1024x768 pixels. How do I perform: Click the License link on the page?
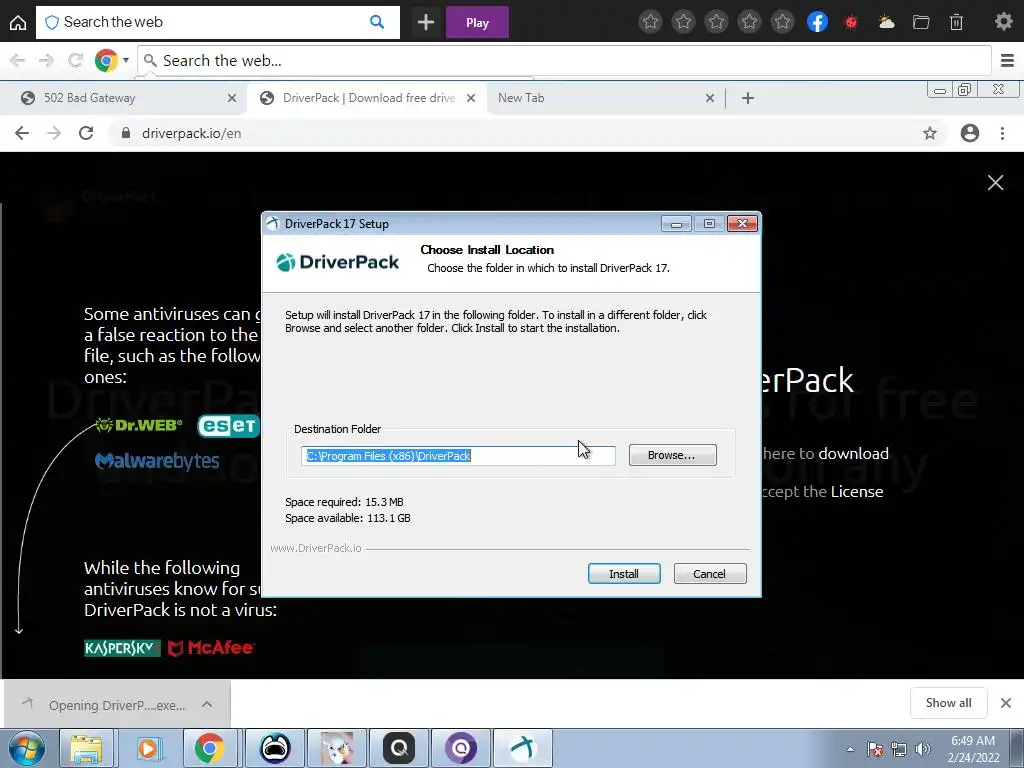coord(856,492)
